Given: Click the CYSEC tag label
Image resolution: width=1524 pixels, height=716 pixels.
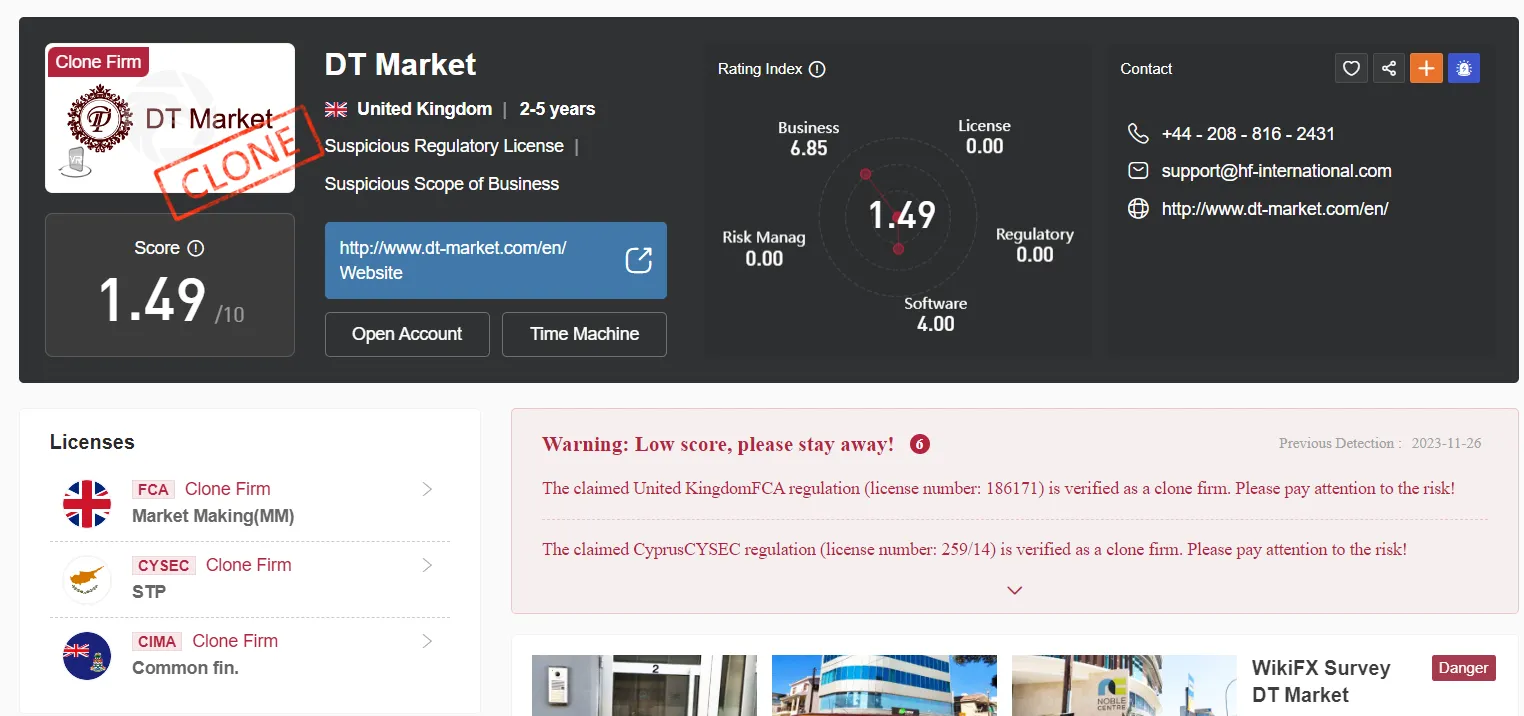Looking at the screenshot, I should pyautogui.click(x=164, y=565).
